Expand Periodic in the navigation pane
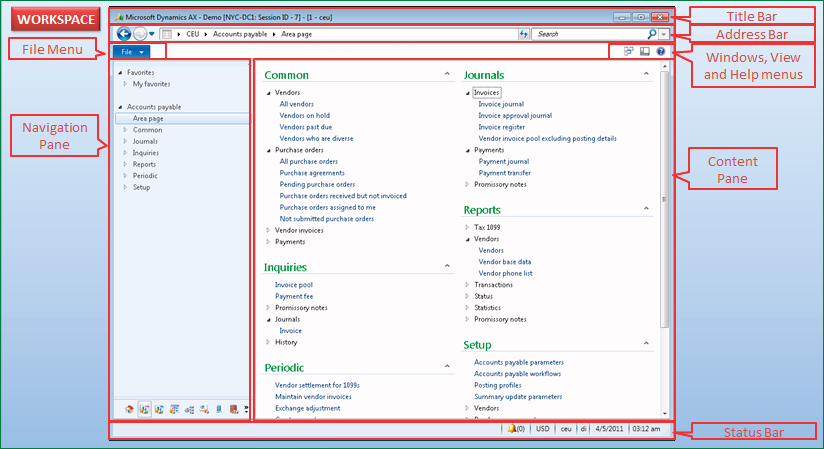 [125, 176]
